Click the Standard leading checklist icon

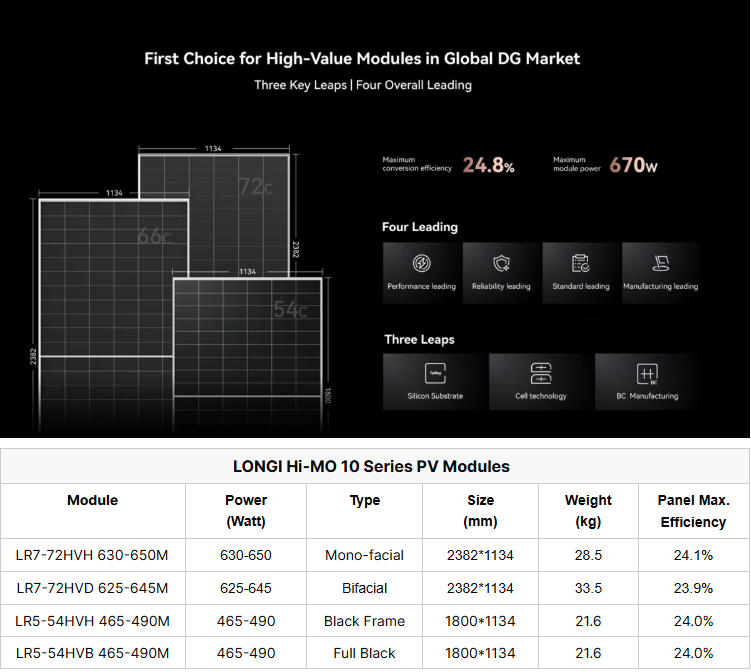point(580,263)
